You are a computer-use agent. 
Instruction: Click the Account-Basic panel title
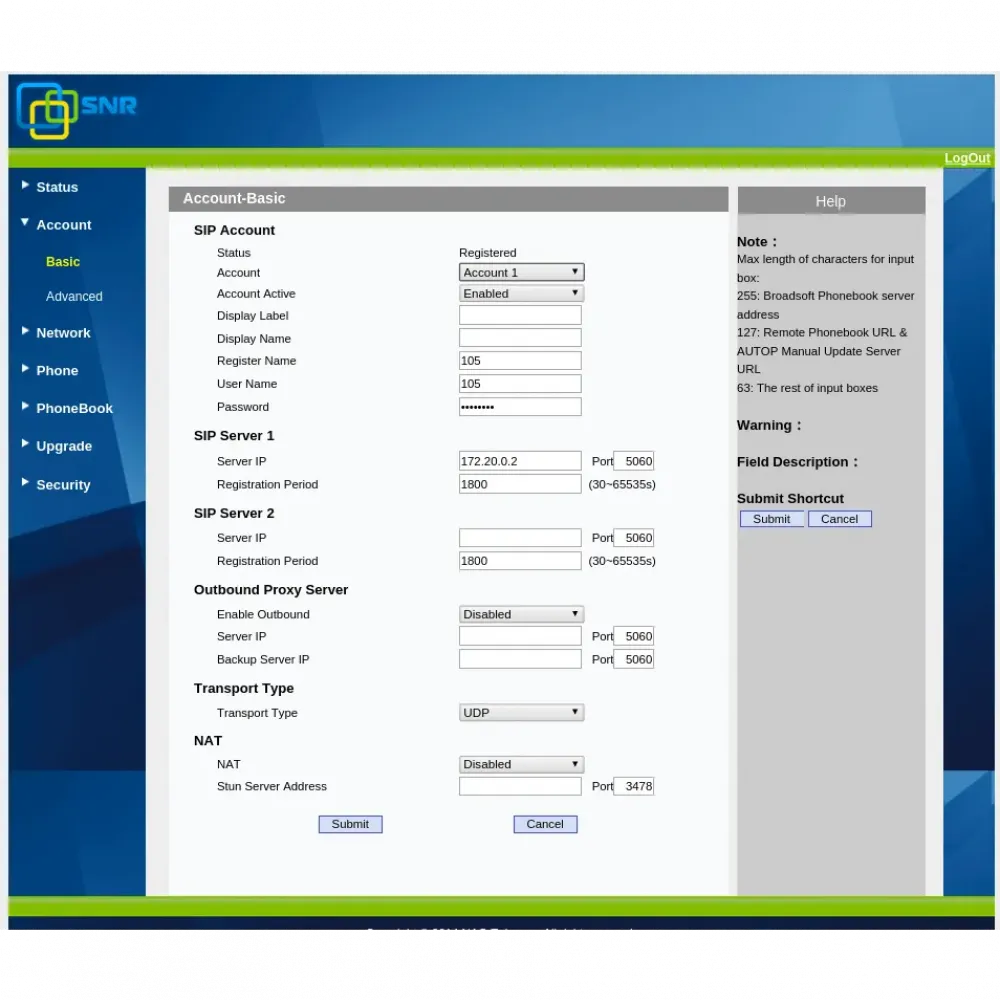234,198
